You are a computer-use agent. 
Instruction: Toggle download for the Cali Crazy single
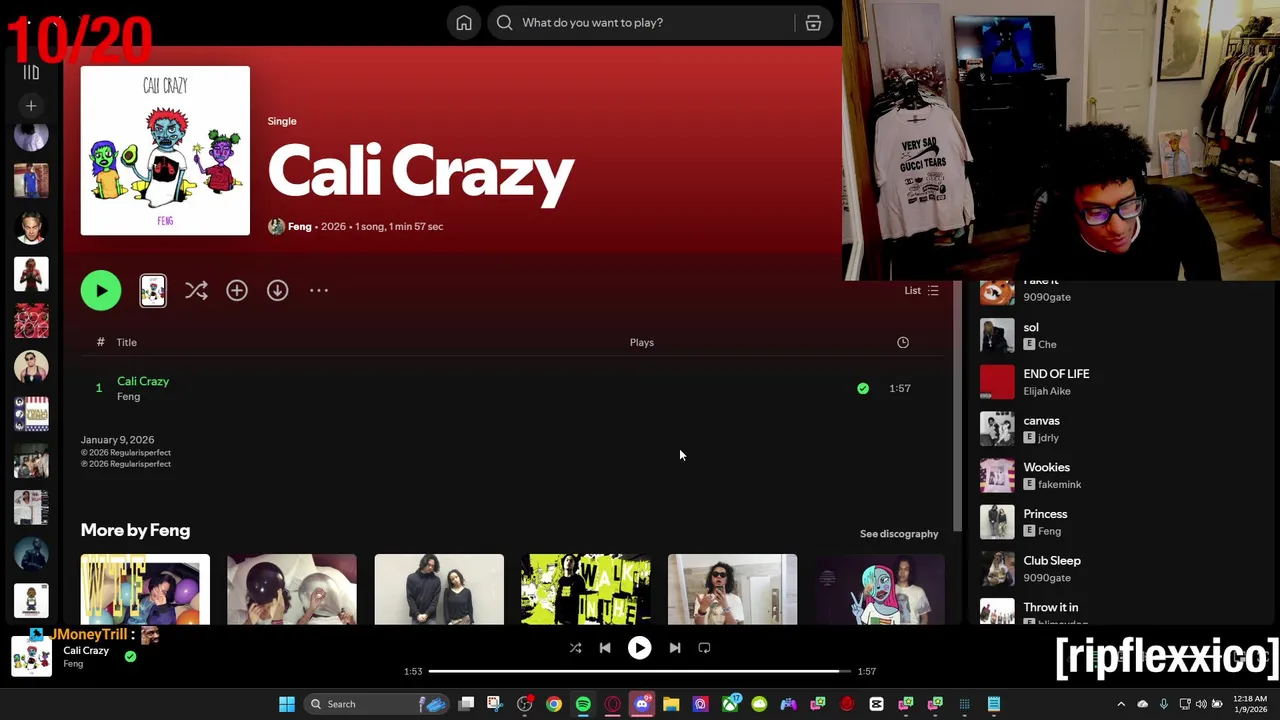(278, 290)
